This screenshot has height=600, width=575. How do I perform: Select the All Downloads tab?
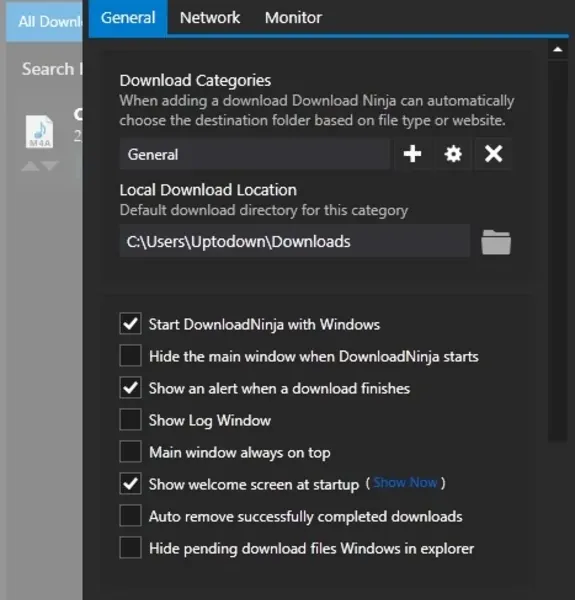pyautogui.click(x=44, y=21)
